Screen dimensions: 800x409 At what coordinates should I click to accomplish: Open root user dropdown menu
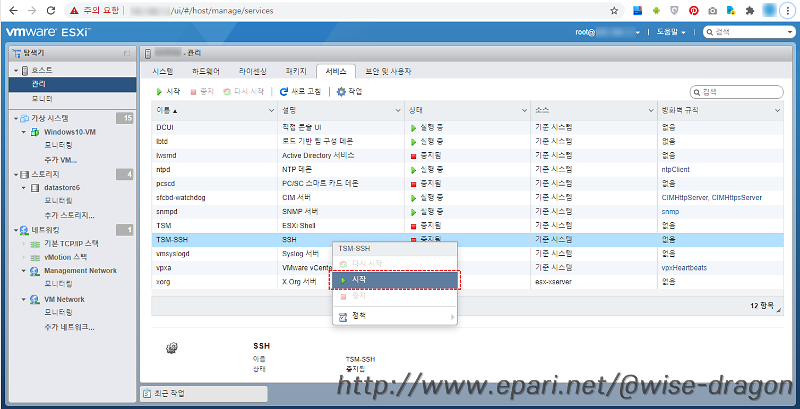(607, 32)
